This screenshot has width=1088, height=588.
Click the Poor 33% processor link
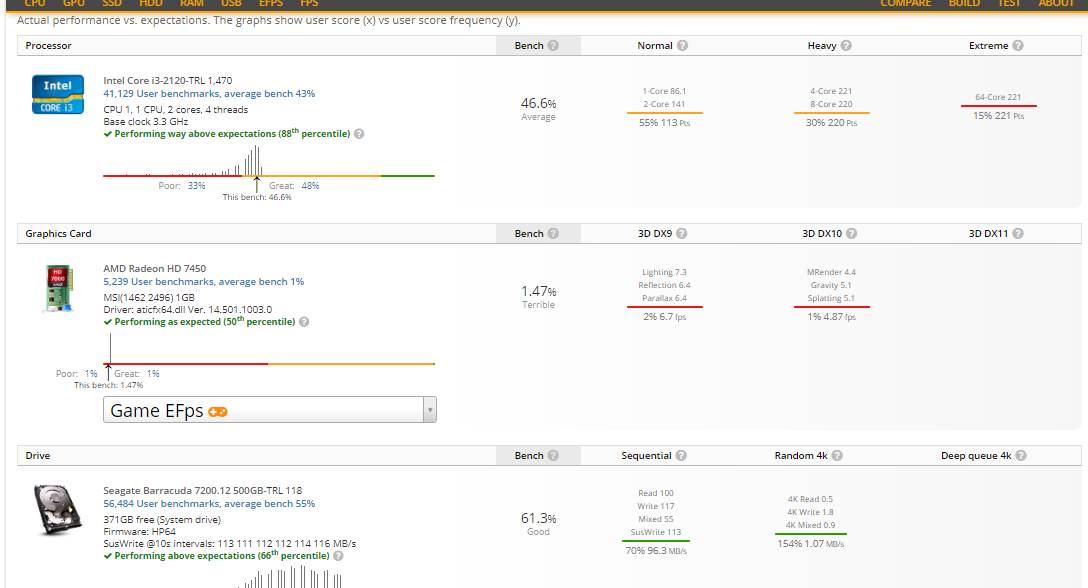196,186
